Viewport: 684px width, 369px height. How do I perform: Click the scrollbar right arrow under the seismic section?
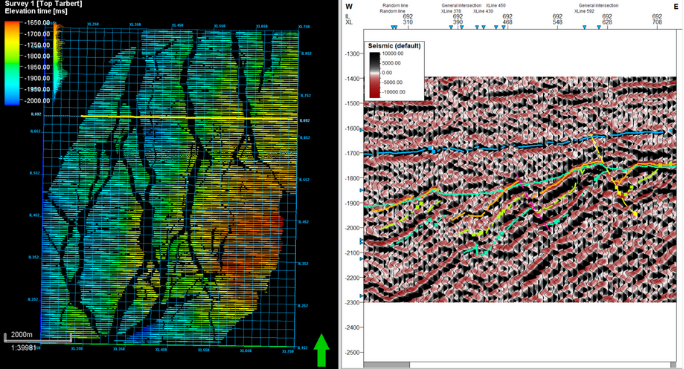coord(673,365)
